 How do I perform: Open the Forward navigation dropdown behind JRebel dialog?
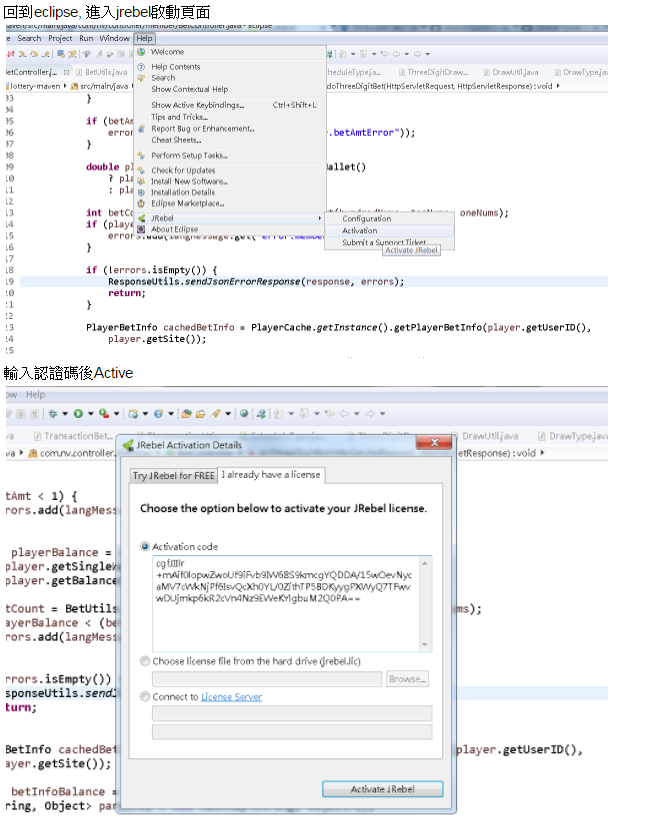[383, 414]
